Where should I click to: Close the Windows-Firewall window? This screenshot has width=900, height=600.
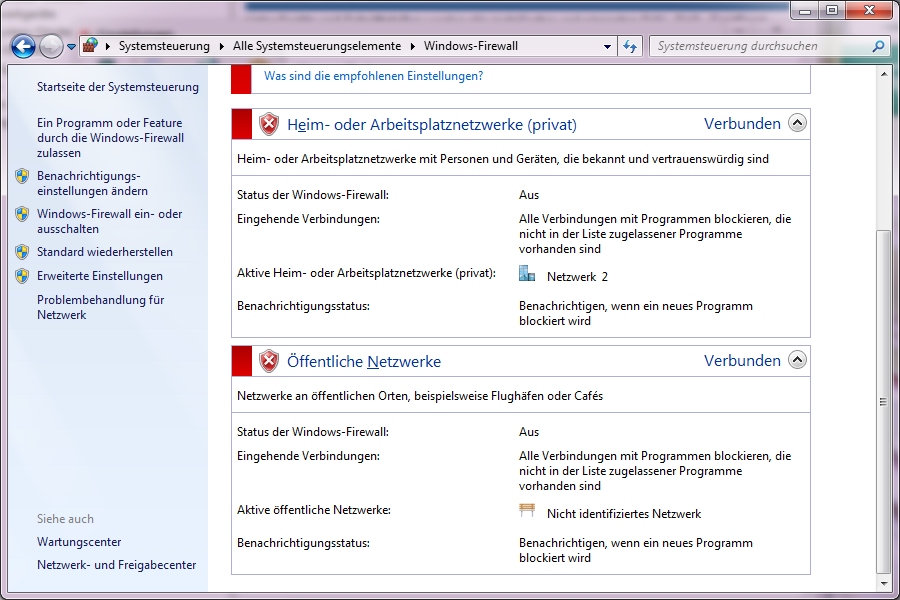869,10
